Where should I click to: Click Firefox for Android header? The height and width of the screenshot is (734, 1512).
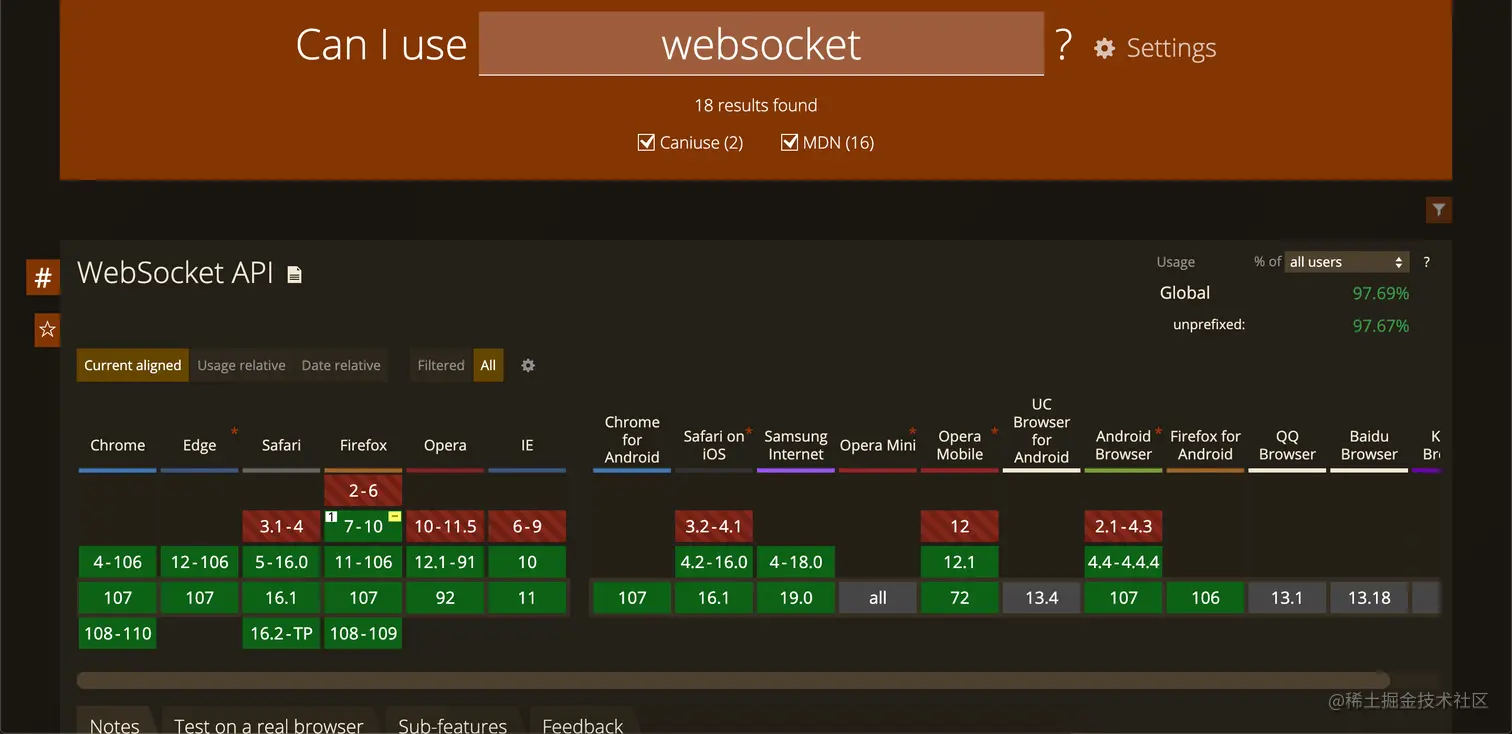pyautogui.click(x=1205, y=445)
